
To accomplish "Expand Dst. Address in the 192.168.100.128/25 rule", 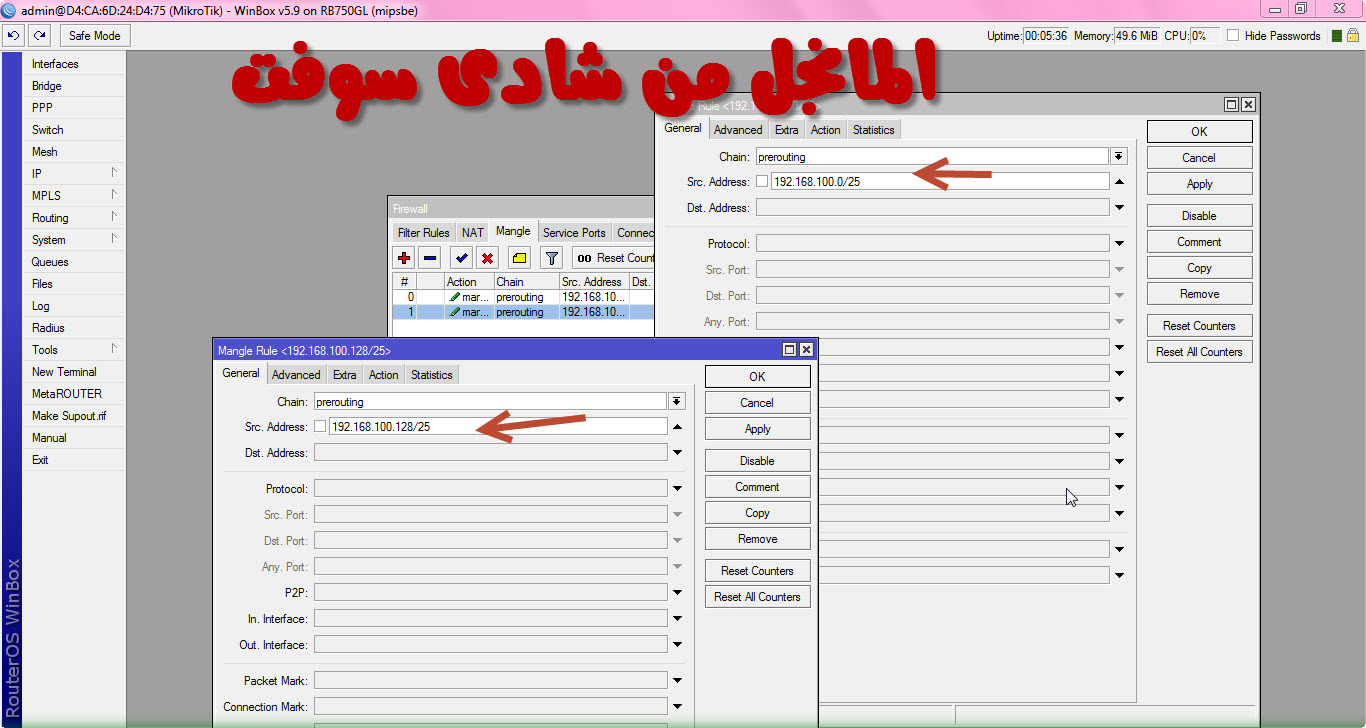I will [x=677, y=453].
